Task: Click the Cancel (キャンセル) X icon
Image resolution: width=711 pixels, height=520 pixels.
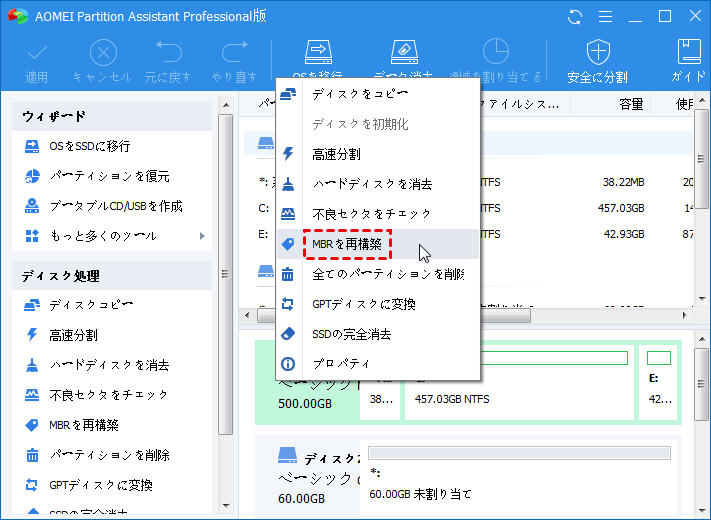Action: 103,53
